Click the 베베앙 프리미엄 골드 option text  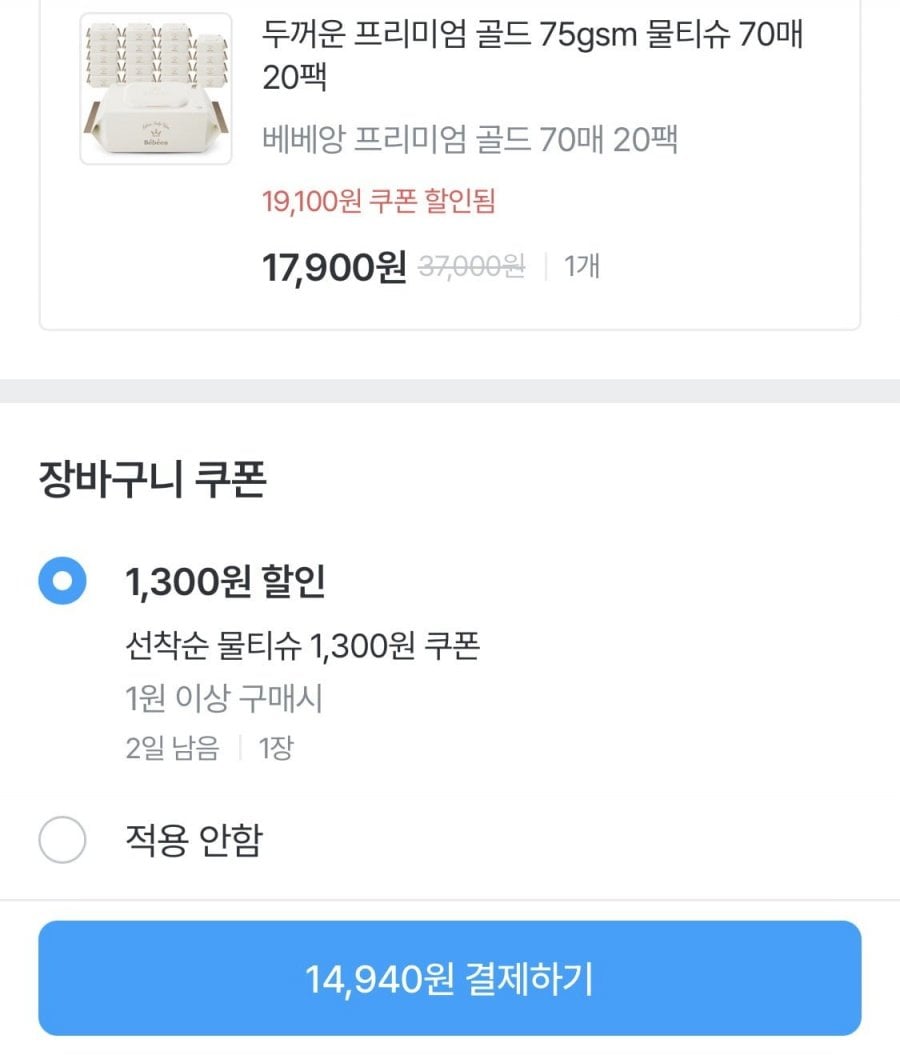pos(470,139)
